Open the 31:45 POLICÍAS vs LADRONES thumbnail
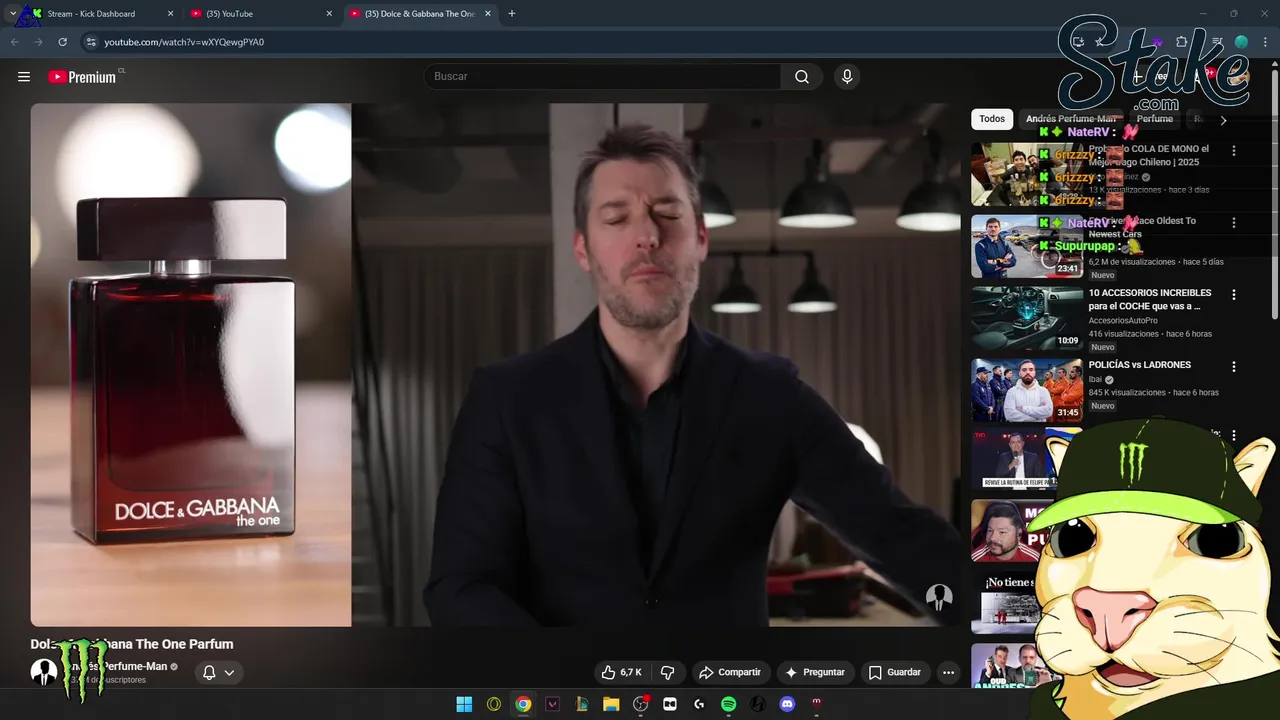This screenshot has height=720, width=1280. pyautogui.click(x=1027, y=390)
